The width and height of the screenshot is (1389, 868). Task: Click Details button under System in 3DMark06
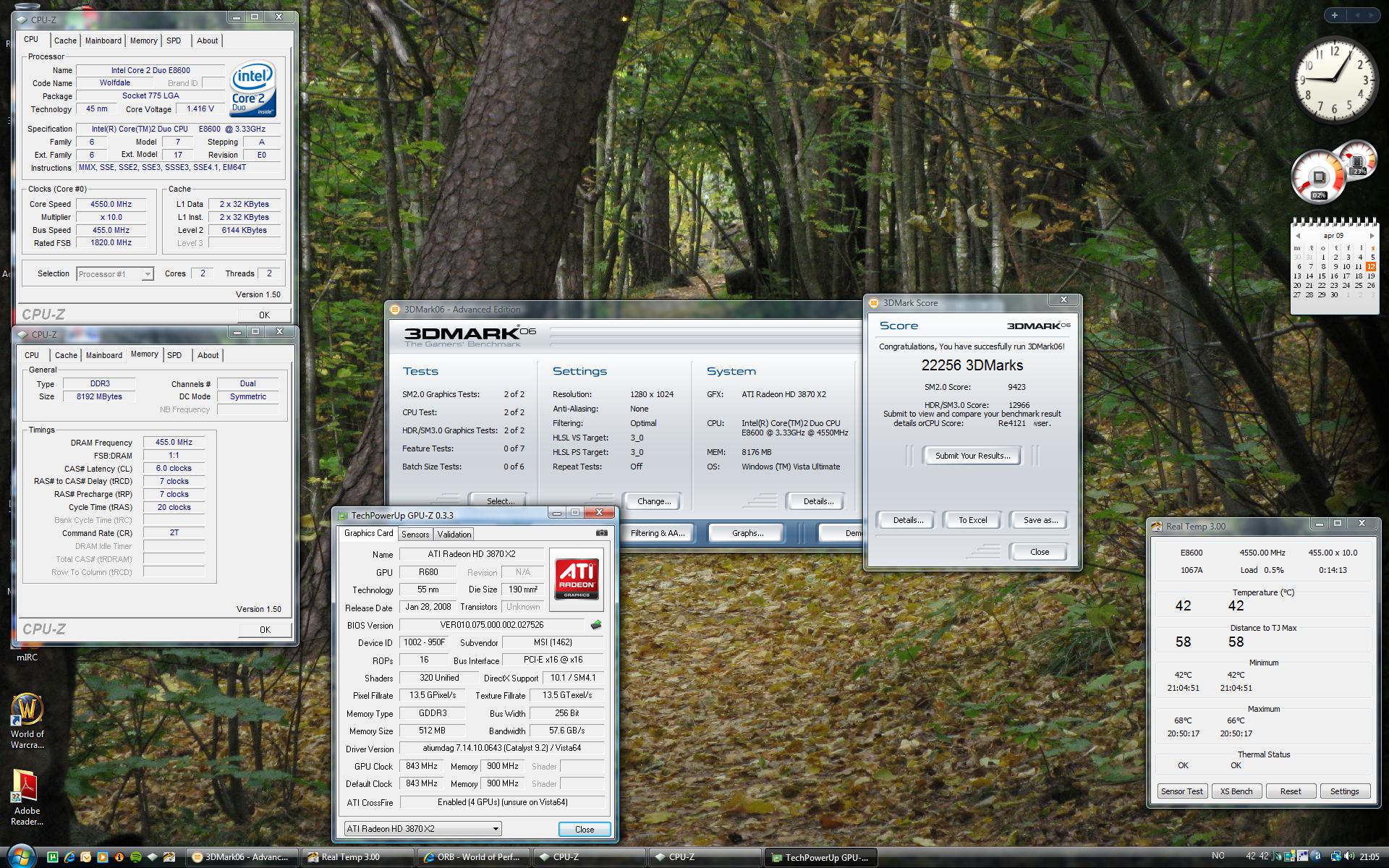(x=818, y=501)
